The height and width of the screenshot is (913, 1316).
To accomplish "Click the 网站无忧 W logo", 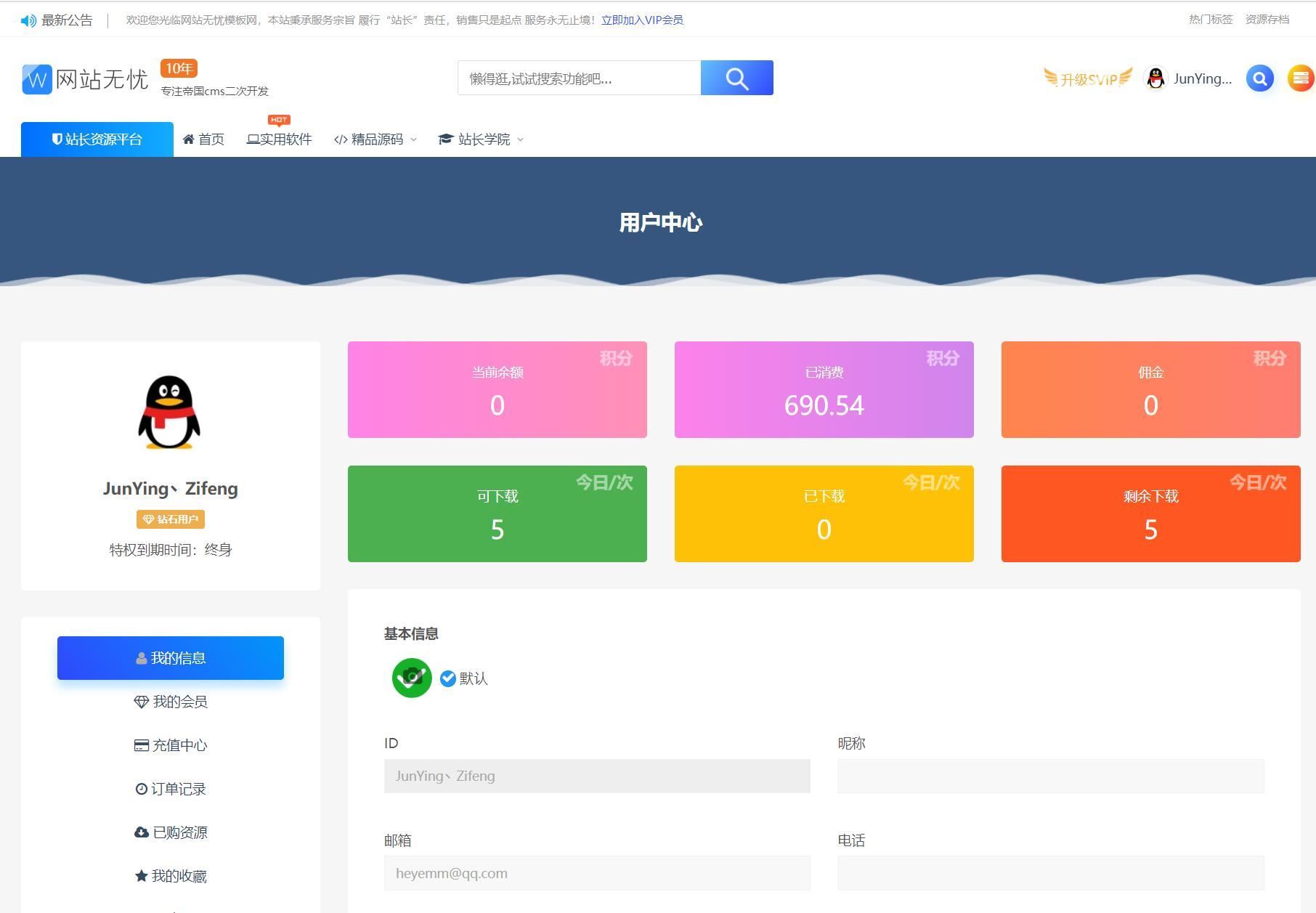I will coord(85,79).
